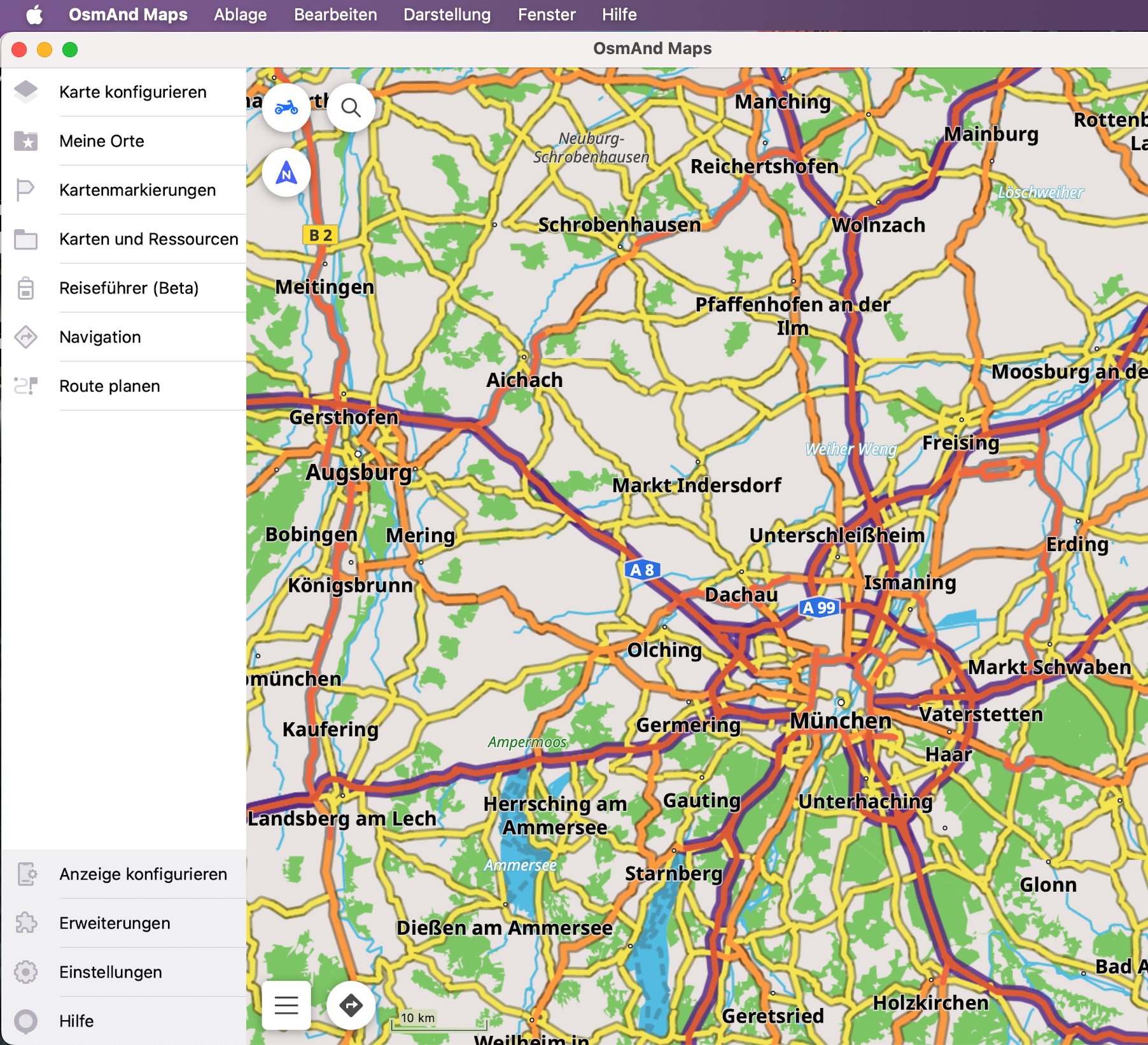
Task: Click the Reiseführer backpack icon
Action: point(25,288)
